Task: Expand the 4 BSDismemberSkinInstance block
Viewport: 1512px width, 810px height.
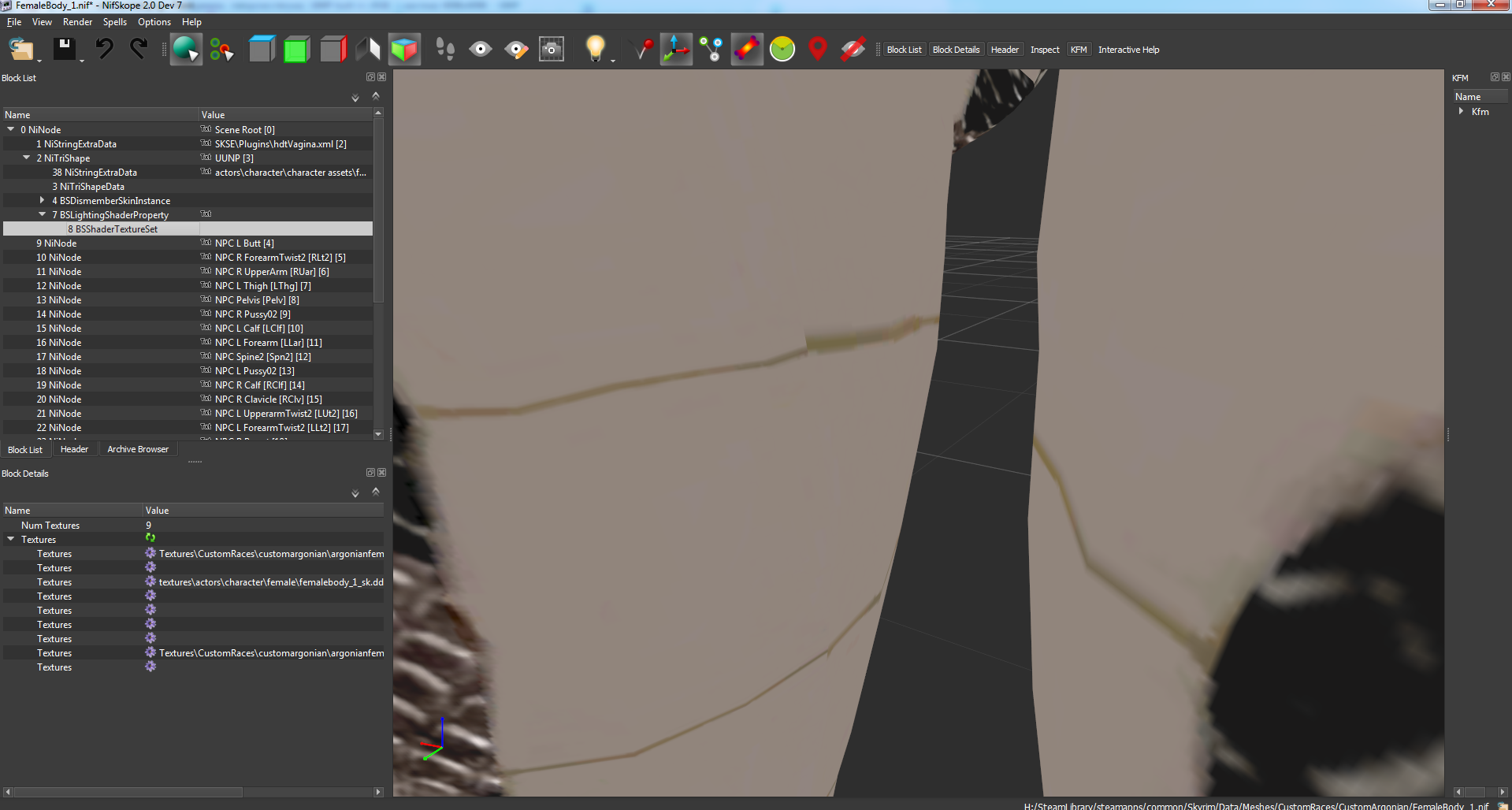Action: pyautogui.click(x=43, y=200)
